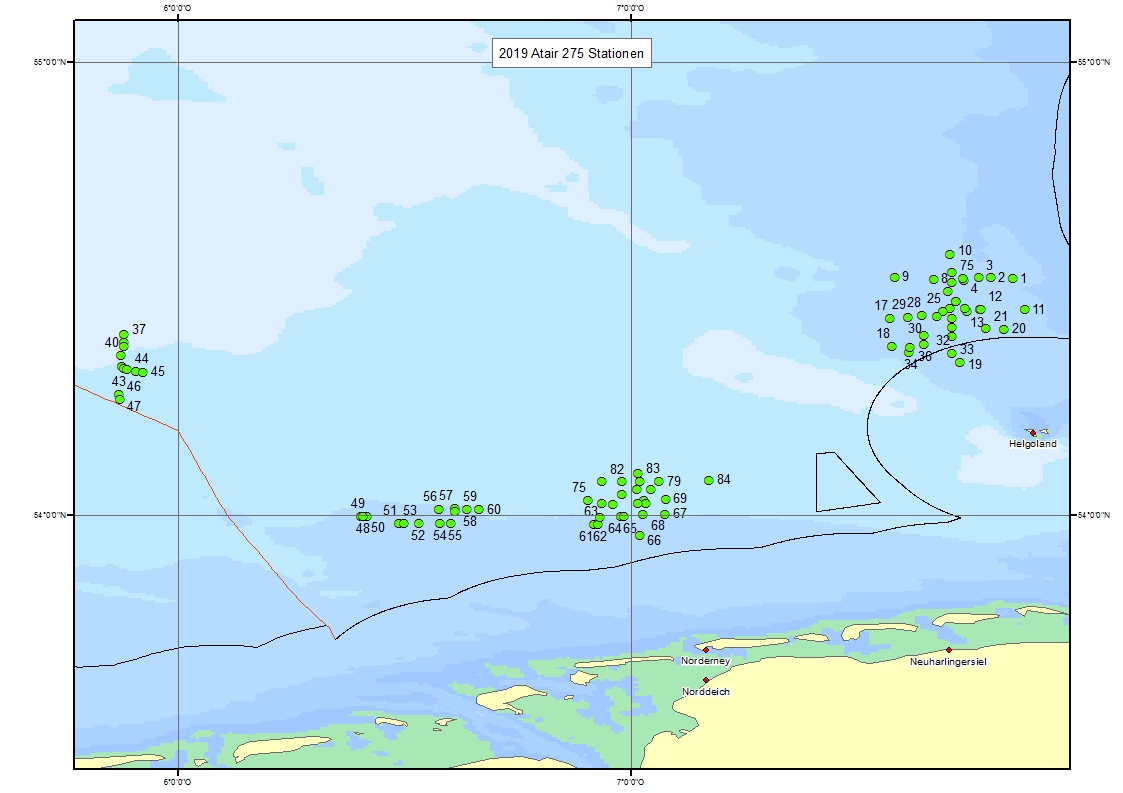Click the Helgoland red diamond marker
This screenshot has height=793, width=1123.
pyautogui.click(x=1032, y=433)
